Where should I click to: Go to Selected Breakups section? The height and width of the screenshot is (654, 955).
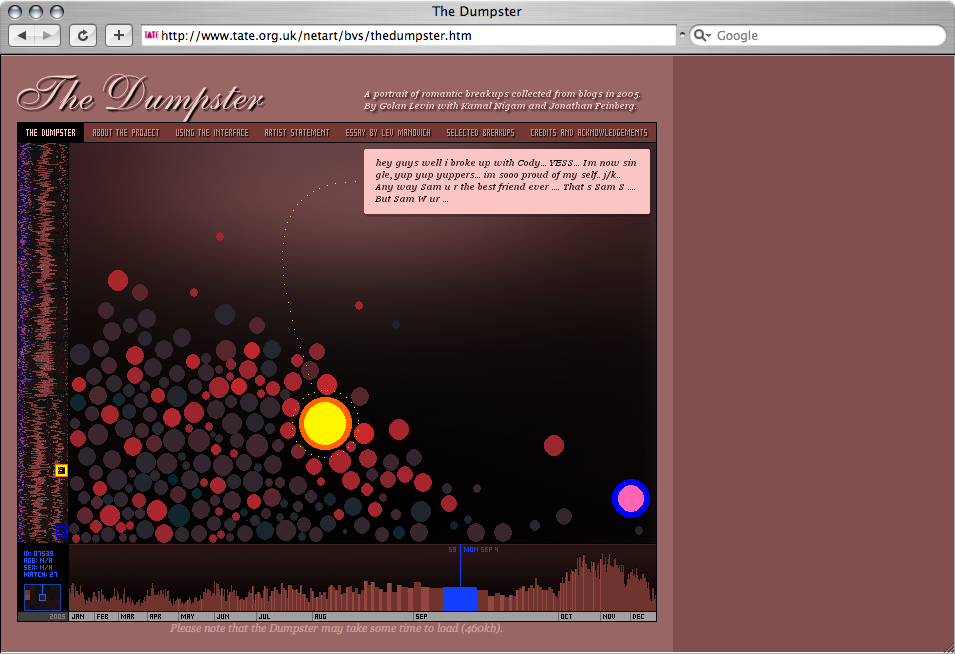pyautogui.click(x=480, y=133)
